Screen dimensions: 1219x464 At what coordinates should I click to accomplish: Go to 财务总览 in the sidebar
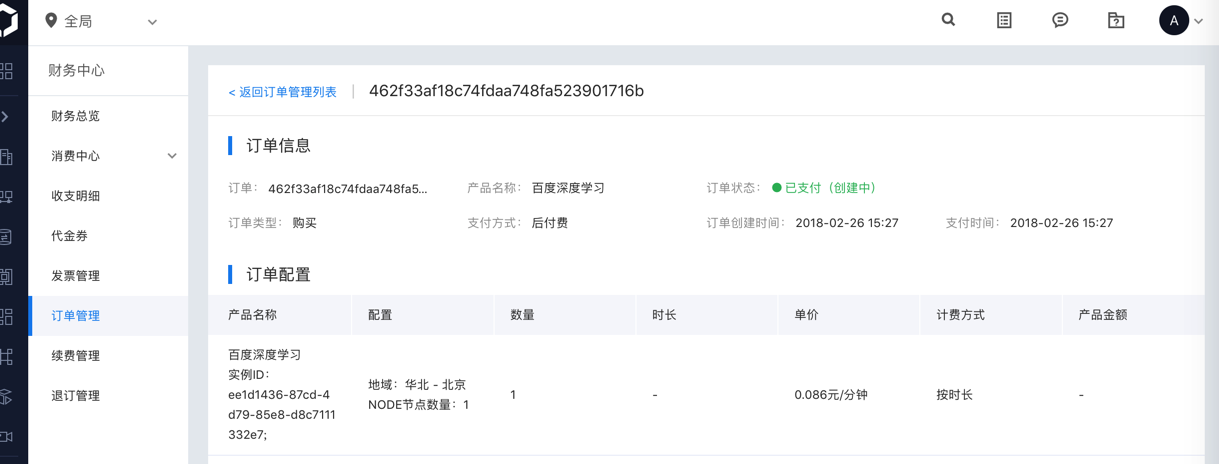click(76, 116)
